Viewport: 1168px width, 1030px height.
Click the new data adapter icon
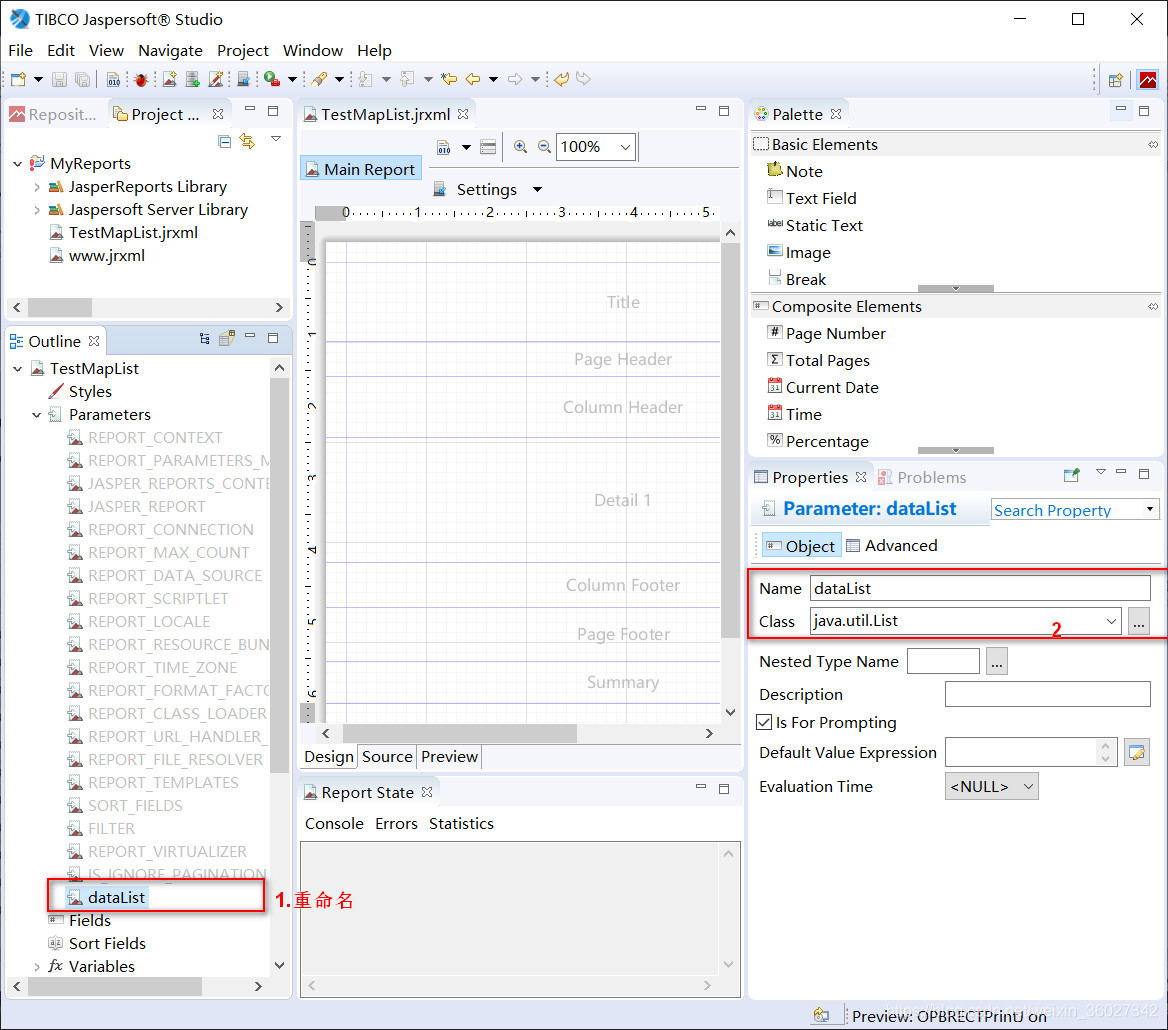pyautogui.click(x=193, y=79)
